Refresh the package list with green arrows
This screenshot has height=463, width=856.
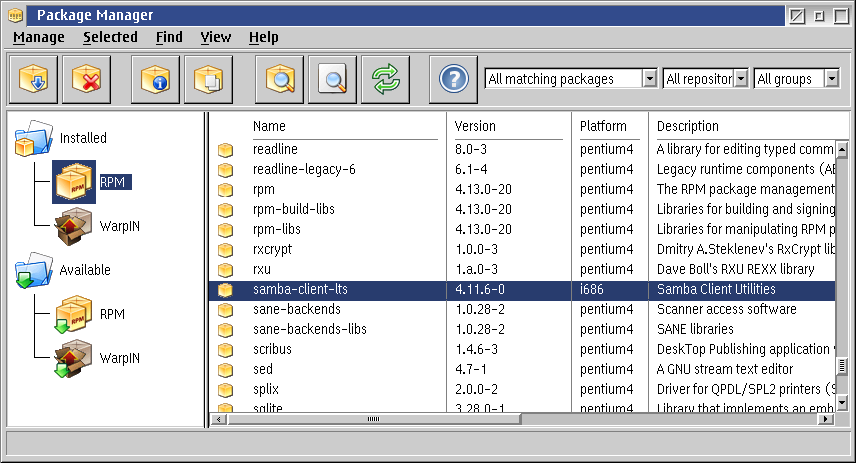[385, 79]
